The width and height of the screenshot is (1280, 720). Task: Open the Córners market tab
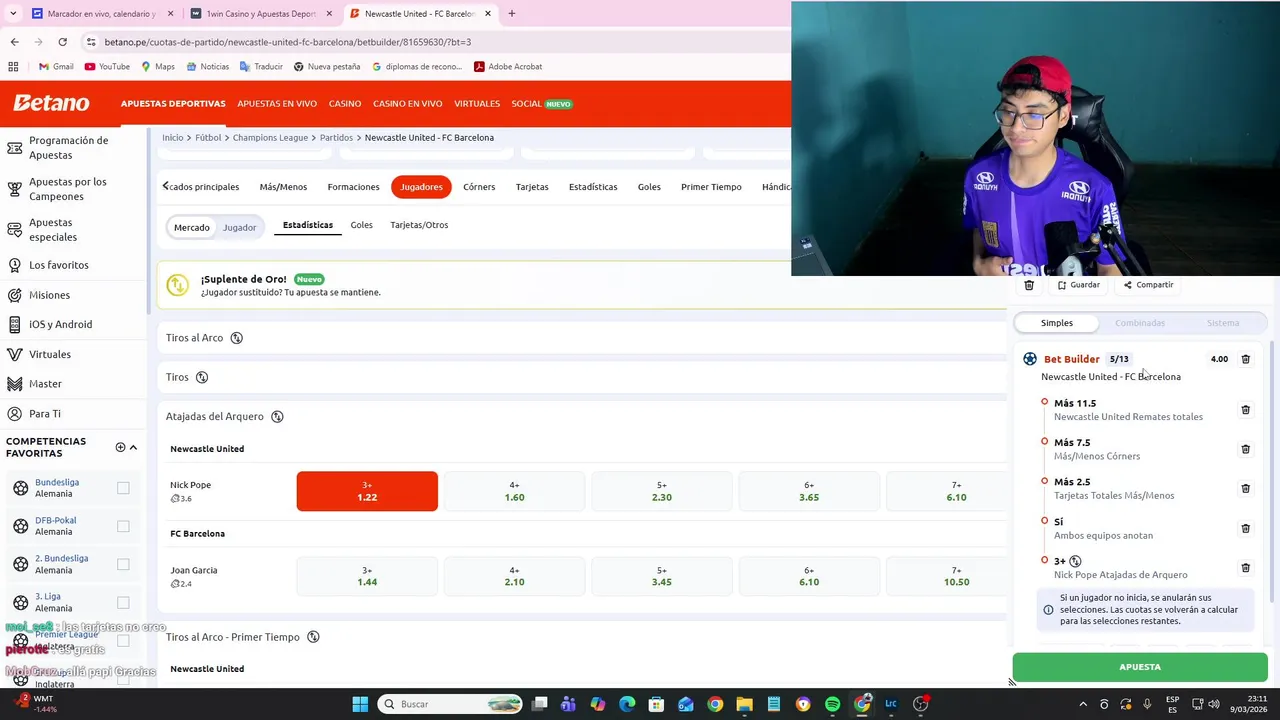click(479, 187)
